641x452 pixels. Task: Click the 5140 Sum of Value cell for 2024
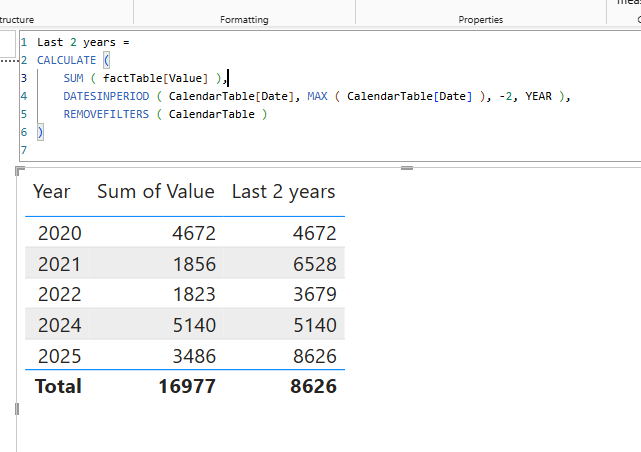(194, 325)
